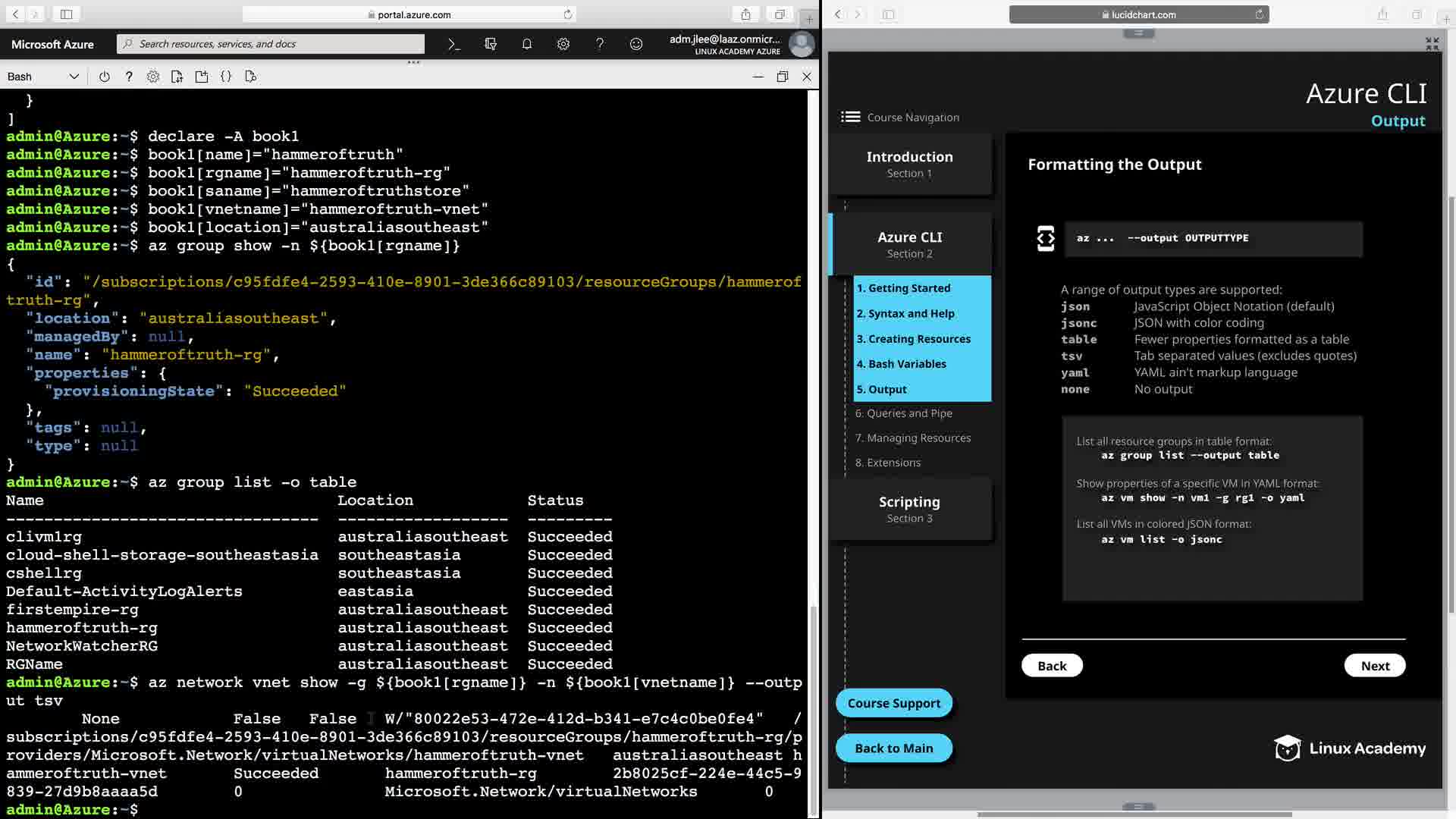This screenshot has height=819, width=1456.
Task: Open Cloud Shell from Azure header
Action: [x=453, y=44]
